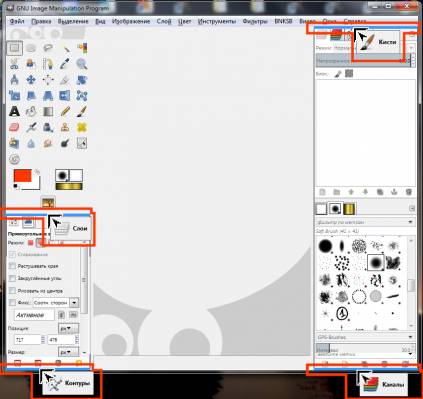
Task: Select the Rectangle Select tool
Action: (15, 48)
